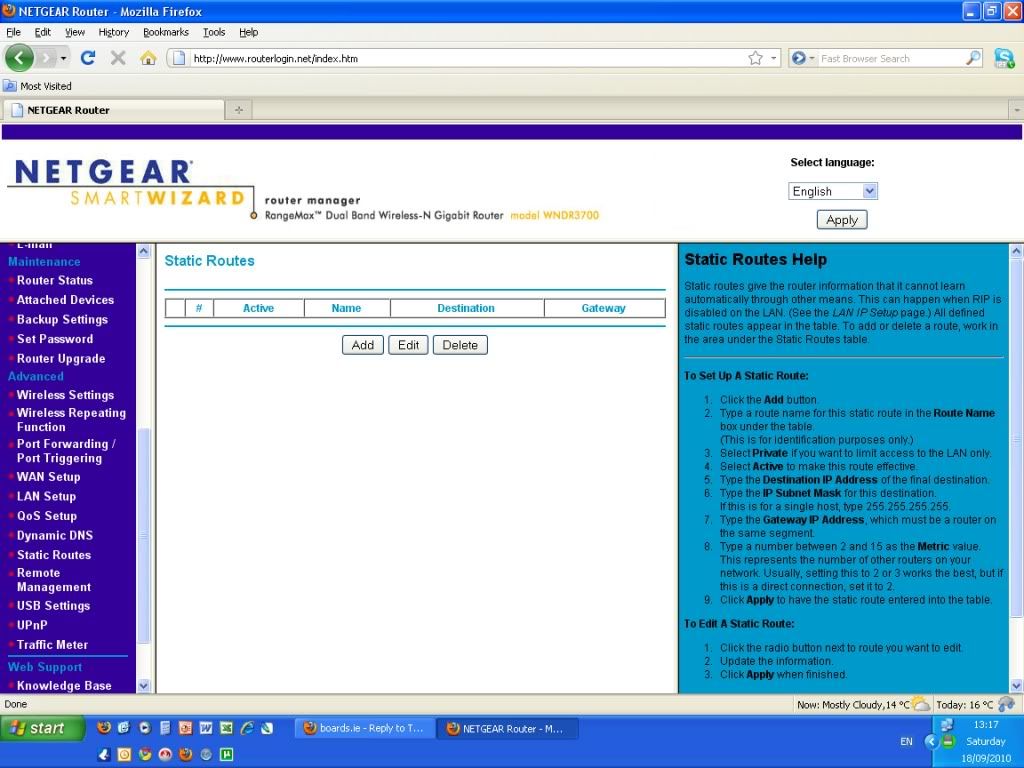
Task: Reload the current page
Action: 88,58
